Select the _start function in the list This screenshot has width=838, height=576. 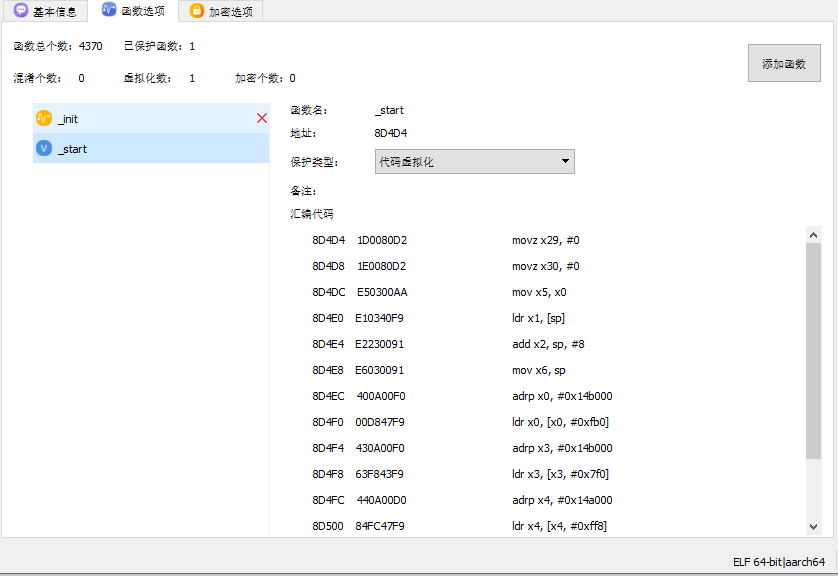(x=151, y=149)
